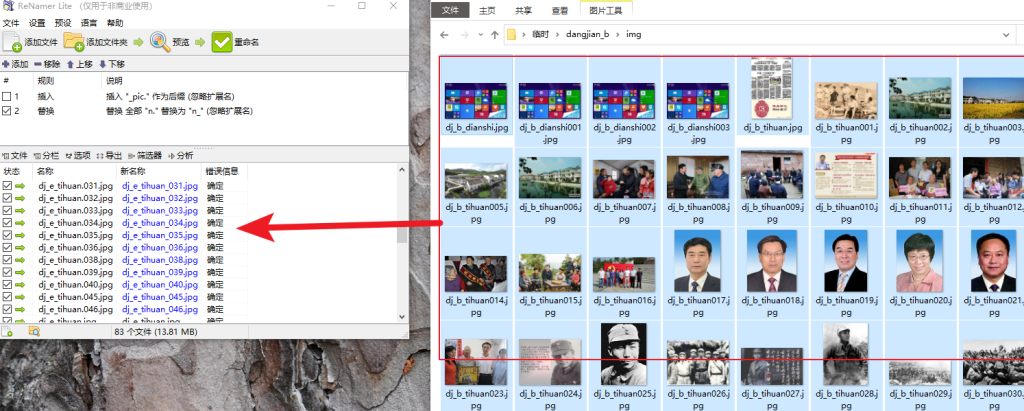Image resolution: width=1024 pixels, height=411 pixels.
Task: Expand the chevron after dangjian_b in path
Action: coord(616,34)
